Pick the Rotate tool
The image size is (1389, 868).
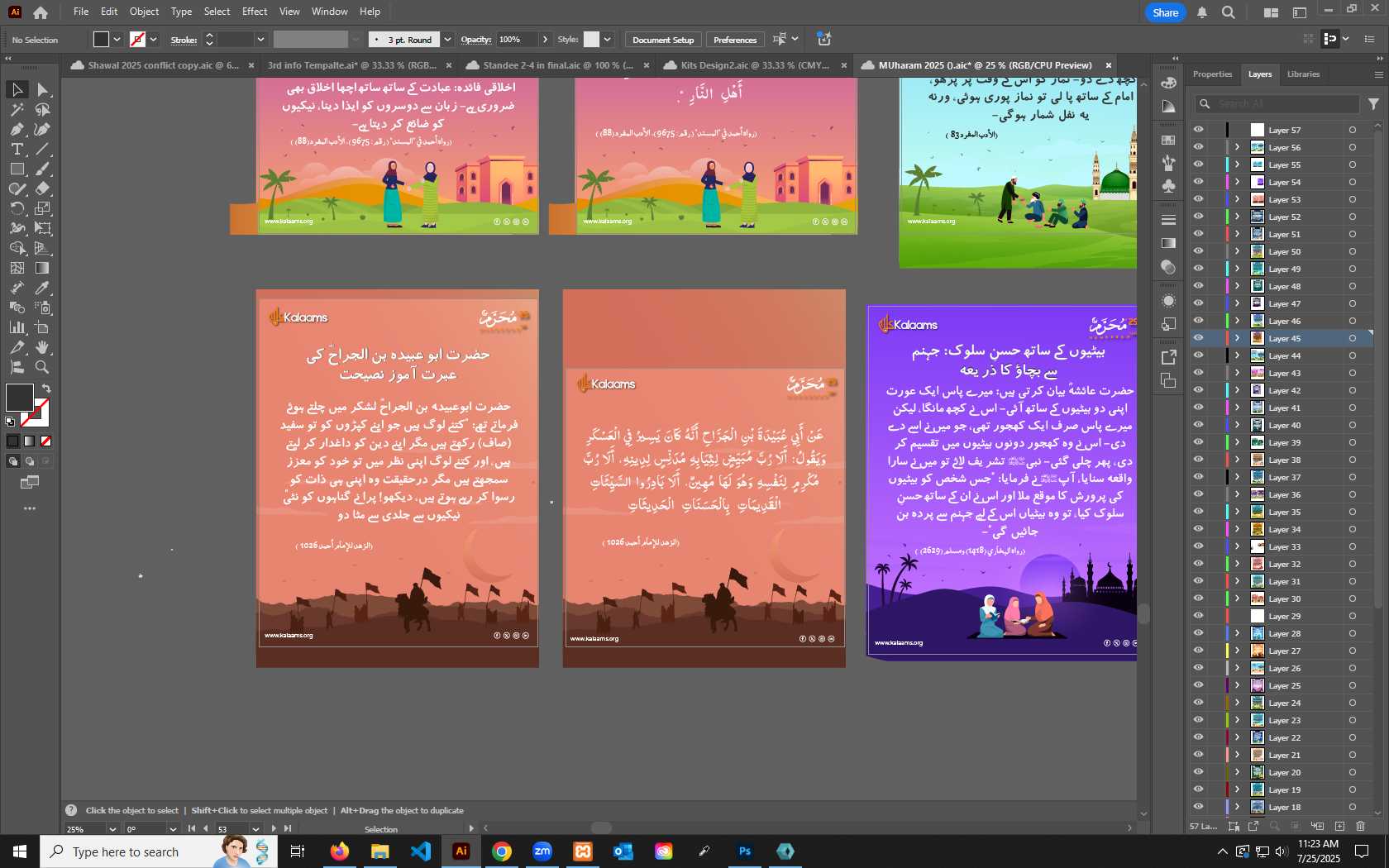point(17,208)
